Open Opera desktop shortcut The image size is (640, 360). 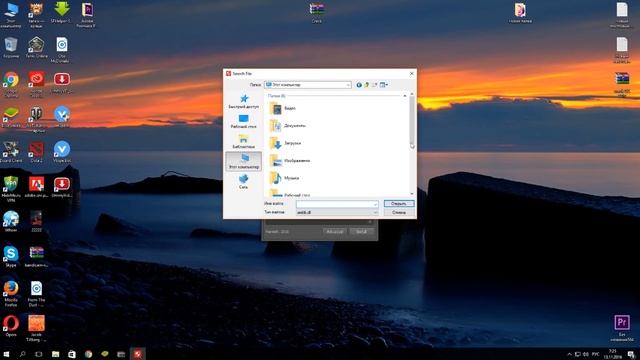[11, 326]
